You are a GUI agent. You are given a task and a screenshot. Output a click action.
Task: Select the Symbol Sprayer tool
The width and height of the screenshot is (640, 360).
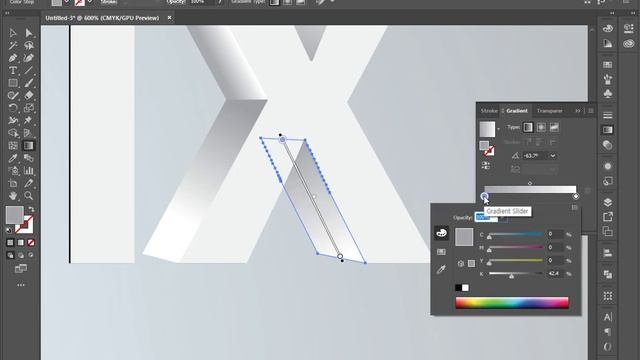[x=13, y=171]
